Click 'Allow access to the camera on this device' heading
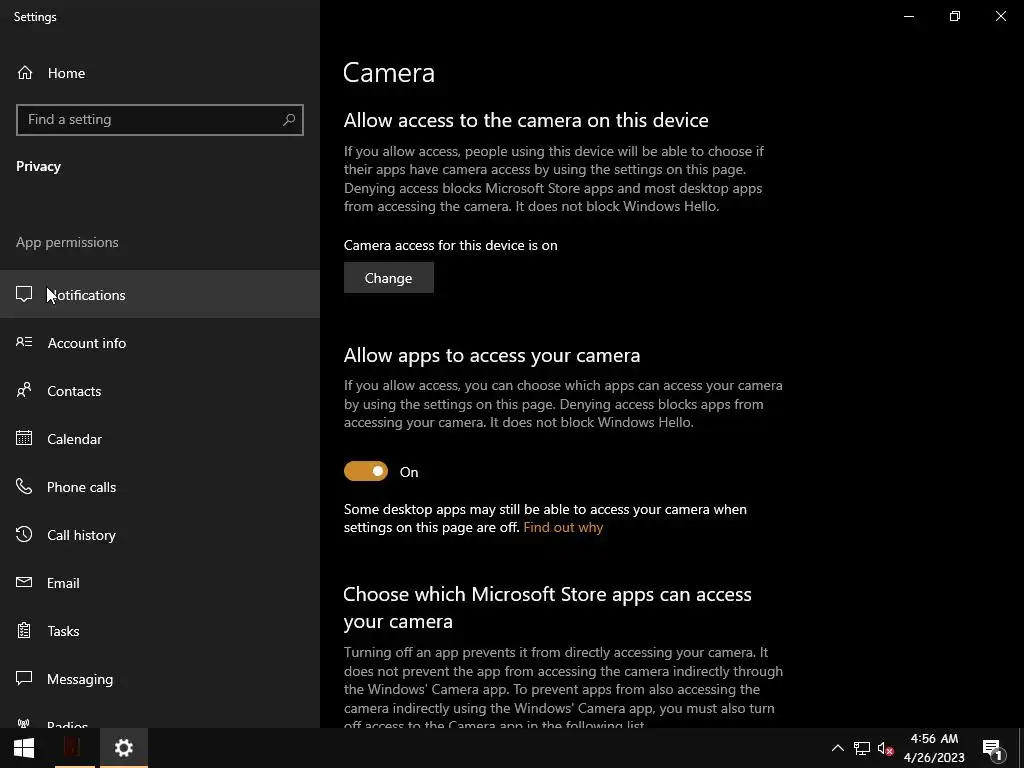Screen dimensions: 1024x768 526,120
